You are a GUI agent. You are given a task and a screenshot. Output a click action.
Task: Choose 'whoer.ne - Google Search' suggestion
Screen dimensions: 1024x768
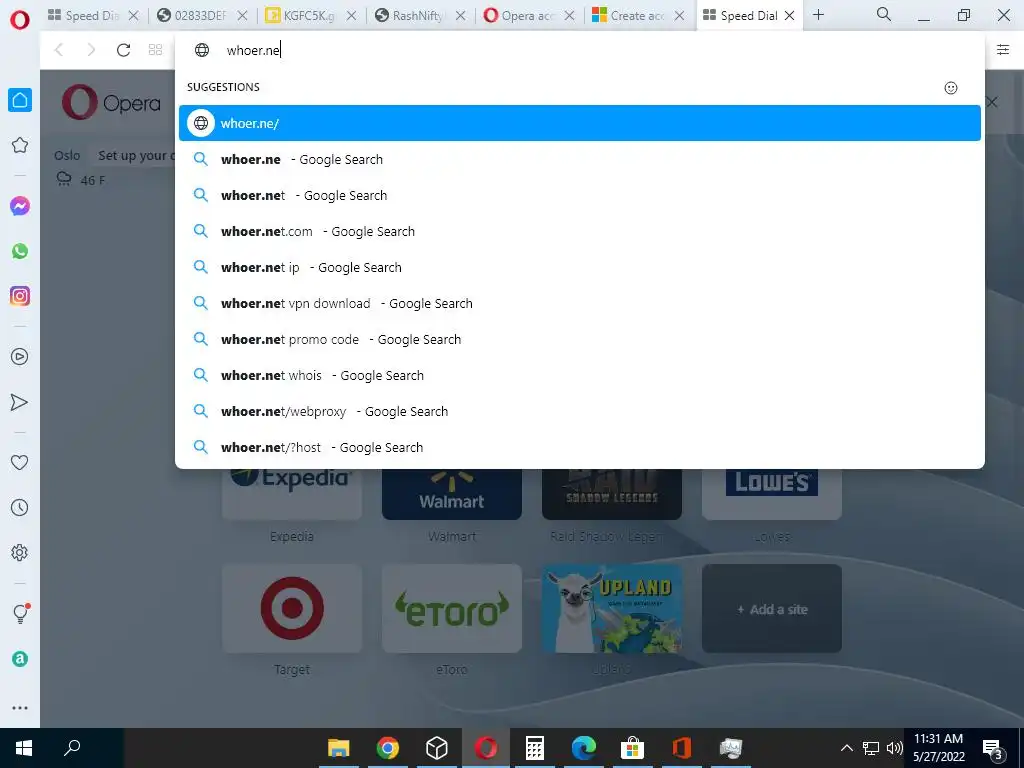pos(580,159)
